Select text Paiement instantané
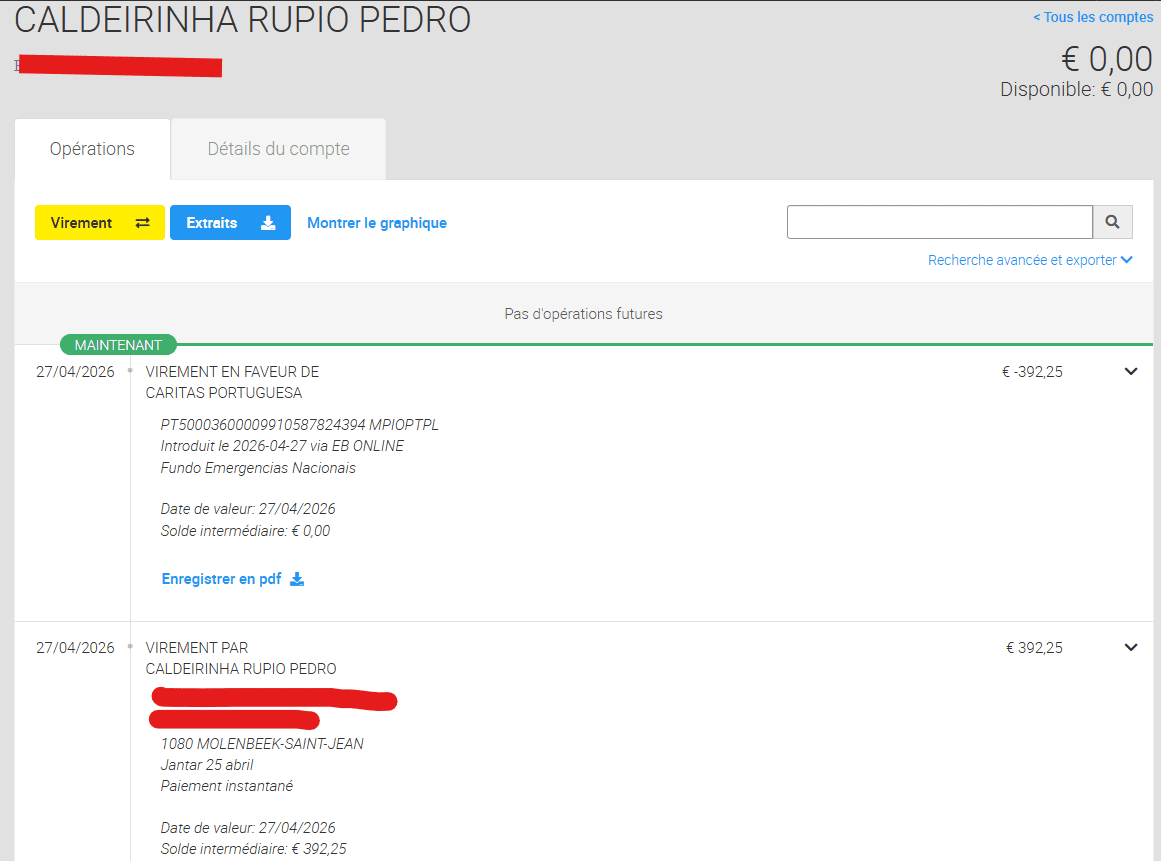Screen dimensions: 1161x861 point(227,785)
